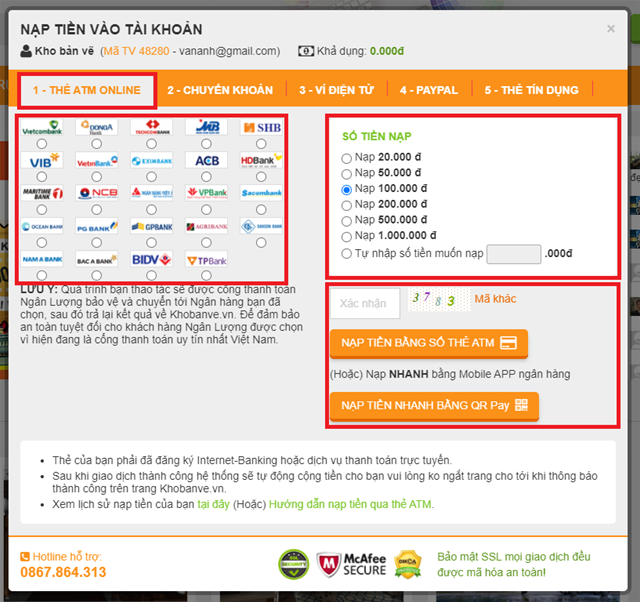The image size is (640, 602).
Task: Select the radio button under VPBank
Action: [206, 209]
